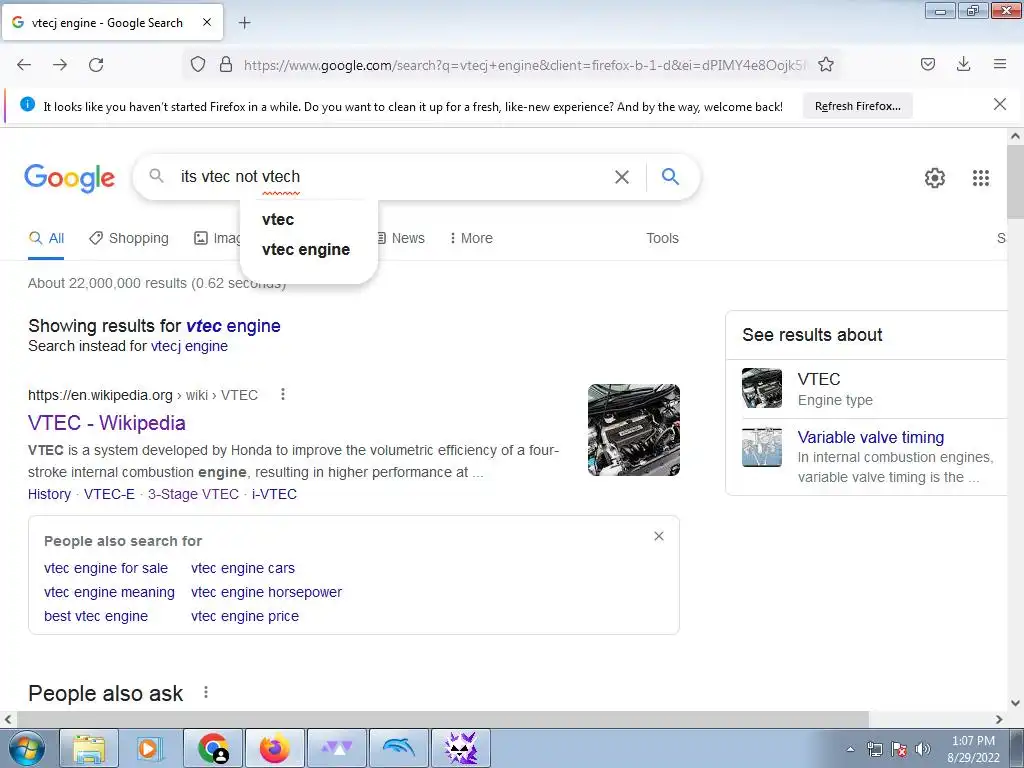Close the People also search for box

pyautogui.click(x=659, y=536)
